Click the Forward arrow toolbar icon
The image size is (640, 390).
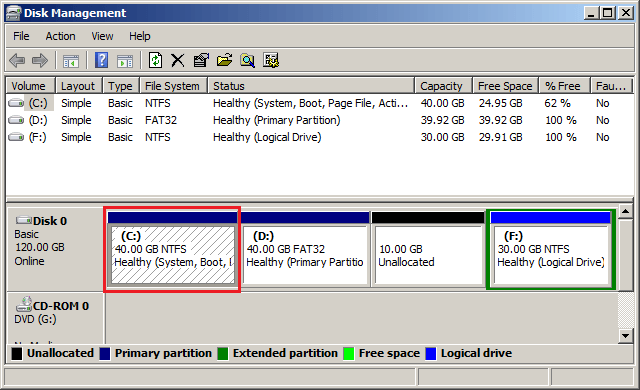(40, 60)
